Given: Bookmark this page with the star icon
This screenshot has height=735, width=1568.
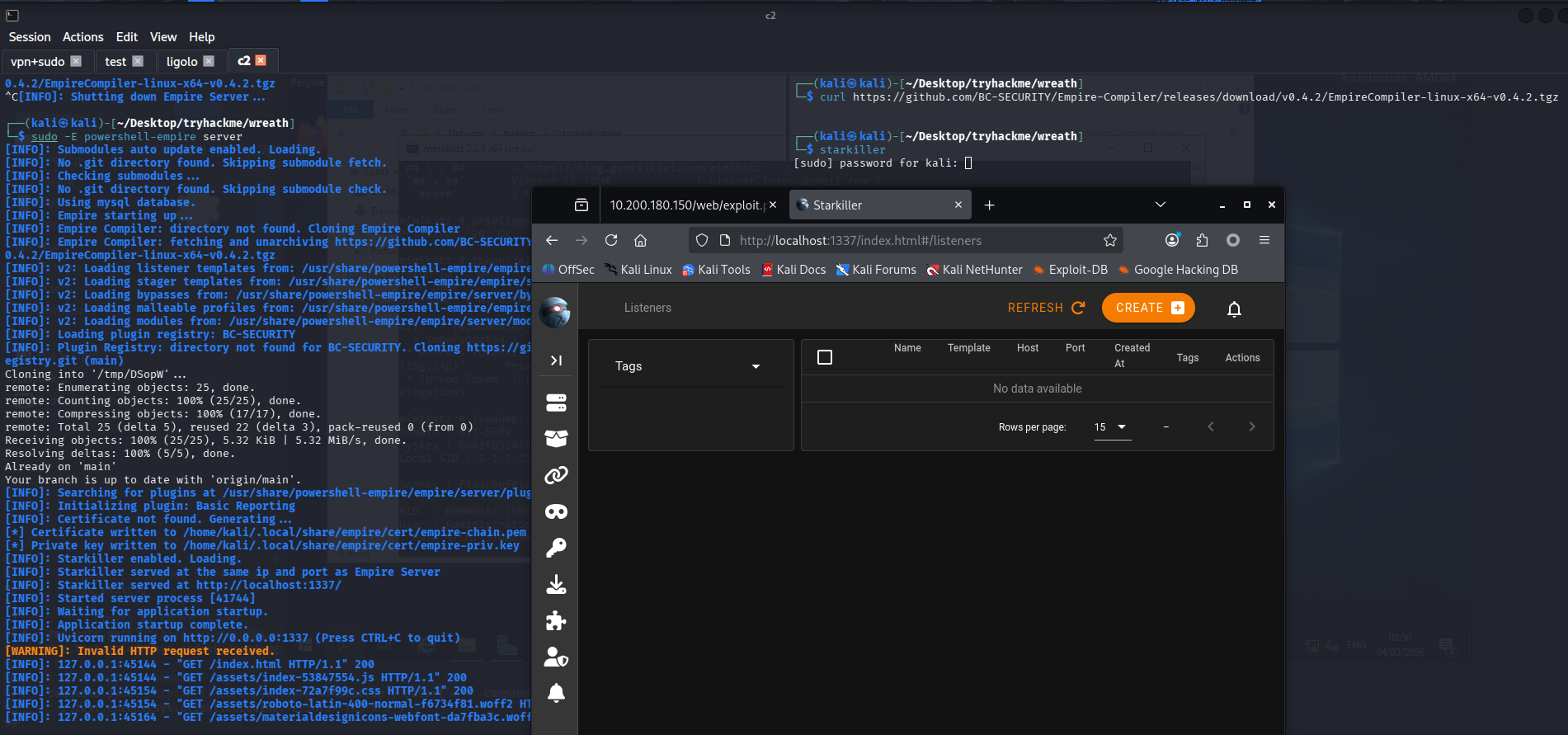Looking at the screenshot, I should 1110,241.
